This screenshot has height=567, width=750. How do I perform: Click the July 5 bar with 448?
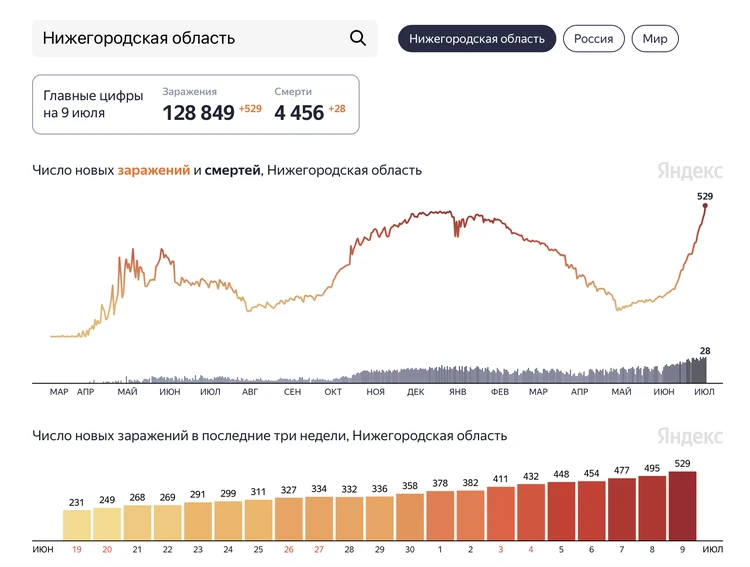point(561,511)
